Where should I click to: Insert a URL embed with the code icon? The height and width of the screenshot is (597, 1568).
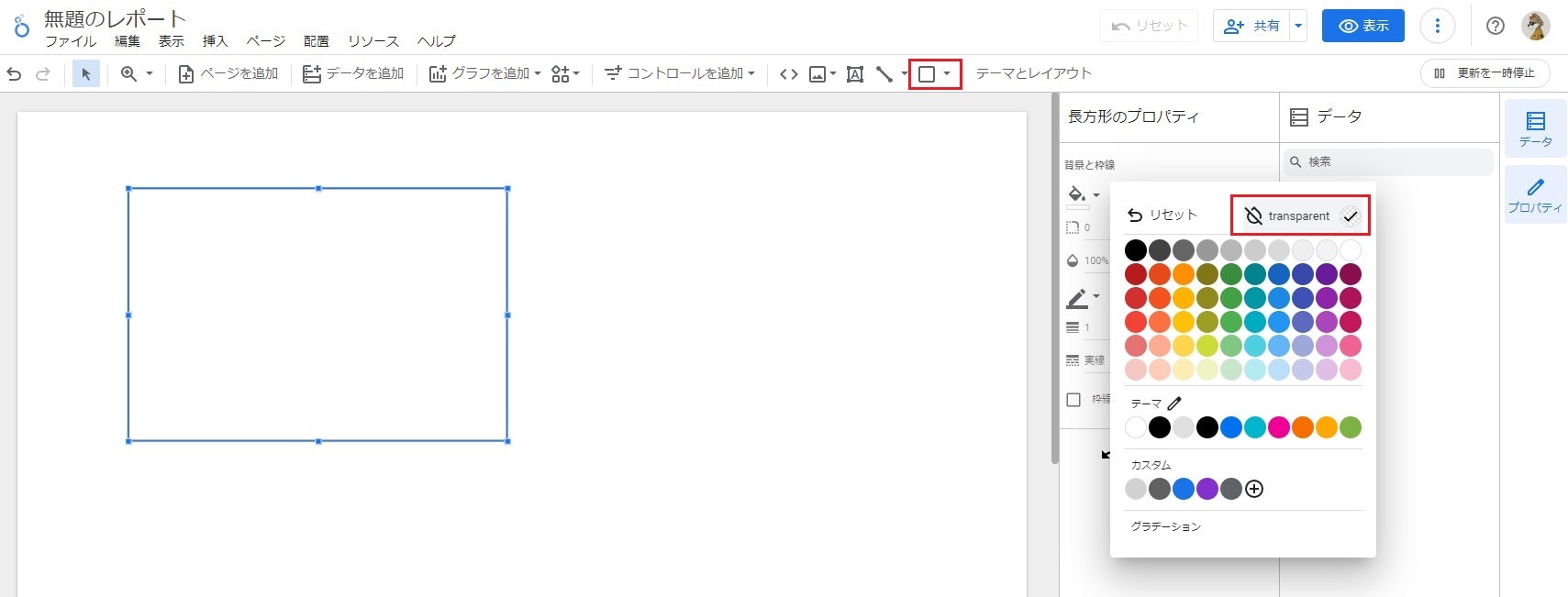pyautogui.click(x=788, y=73)
